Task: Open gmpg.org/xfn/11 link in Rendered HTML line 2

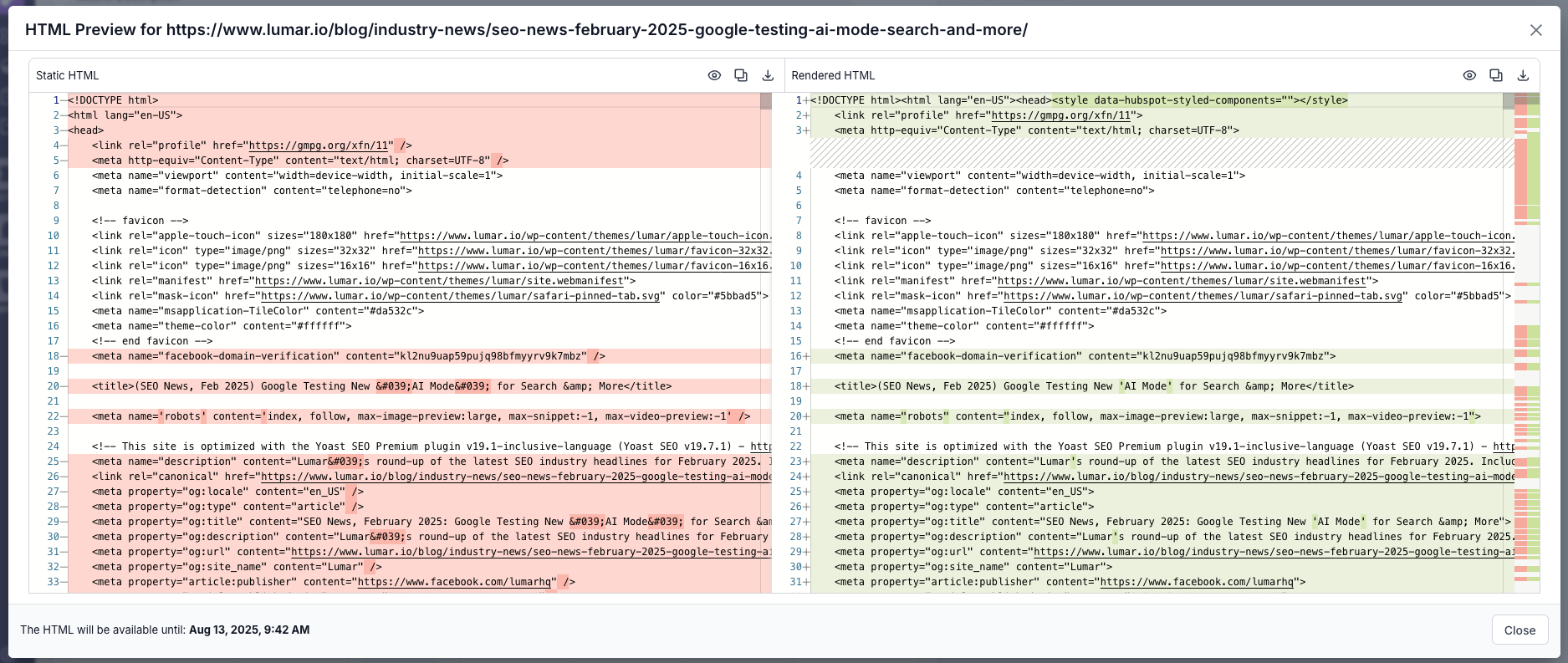Action: (x=1062, y=115)
